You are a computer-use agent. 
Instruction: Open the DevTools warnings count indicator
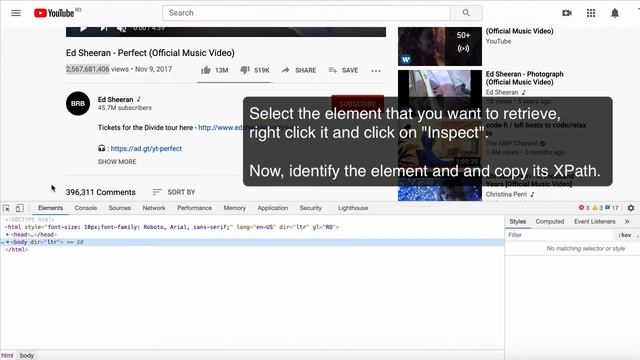(598, 208)
